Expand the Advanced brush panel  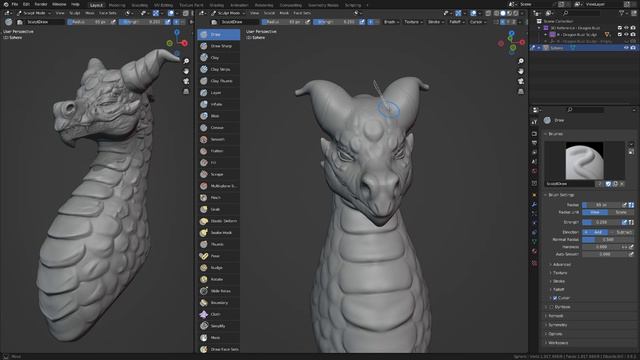(x=561, y=264)
